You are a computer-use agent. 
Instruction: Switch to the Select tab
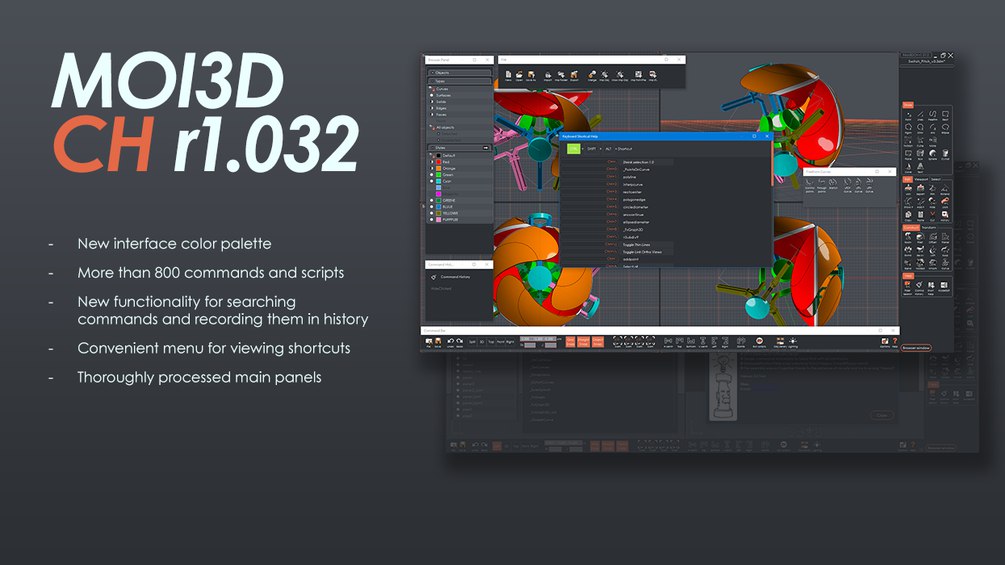pos(934,179)
